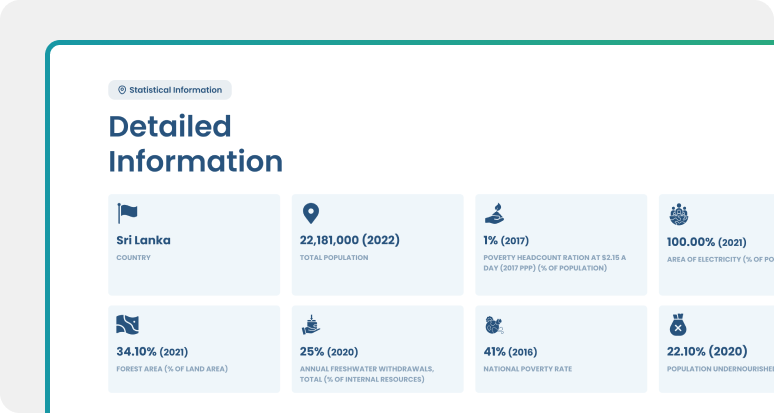Select the Statistical Information tag

170,90
